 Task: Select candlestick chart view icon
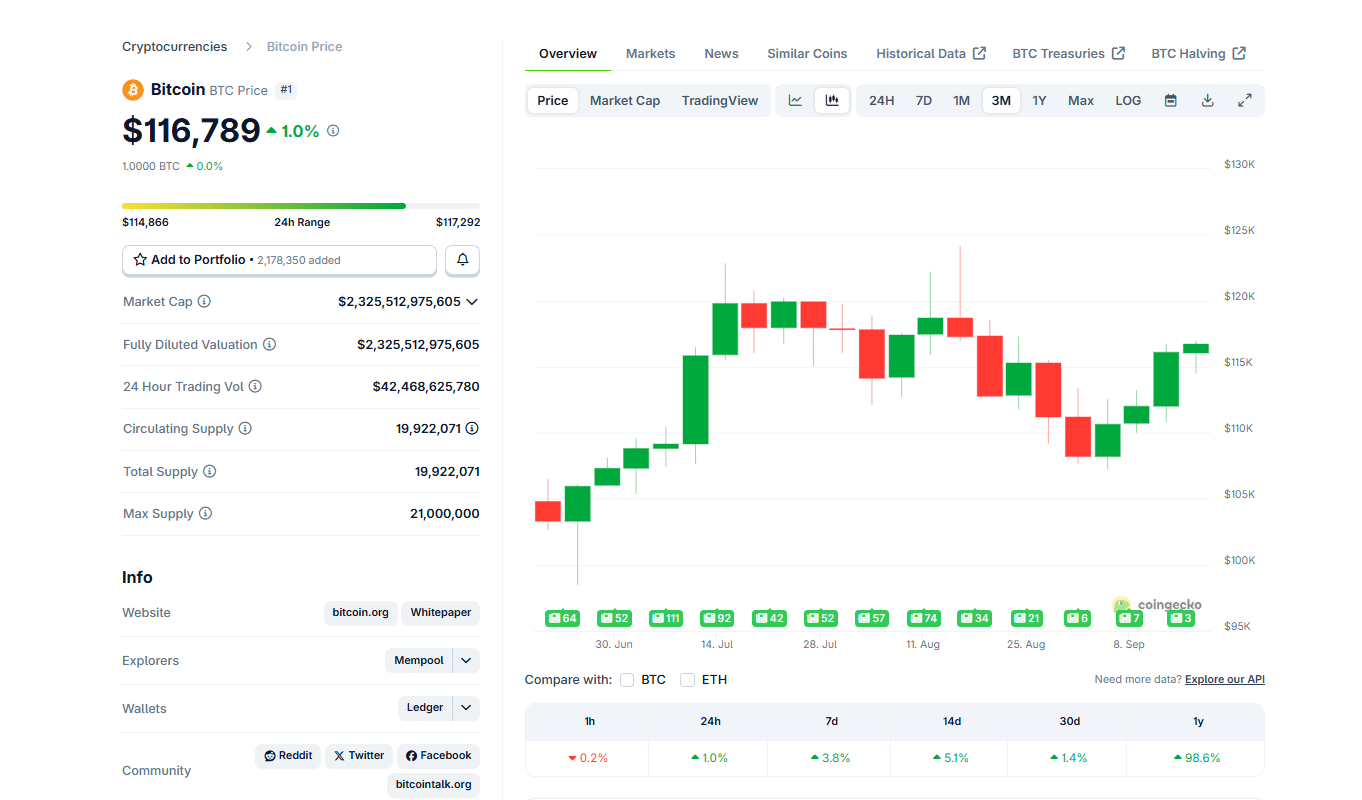click(x=832, y=101)
